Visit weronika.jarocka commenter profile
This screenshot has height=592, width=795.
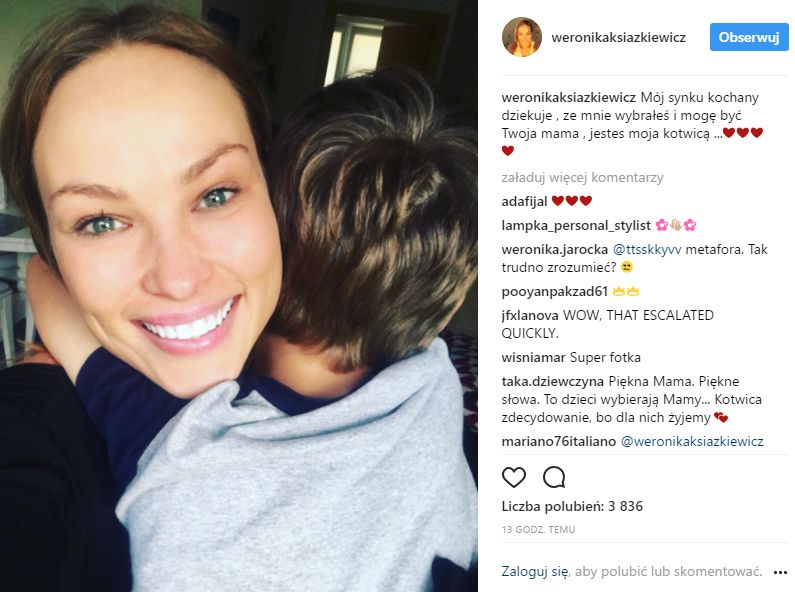(555, 249)
